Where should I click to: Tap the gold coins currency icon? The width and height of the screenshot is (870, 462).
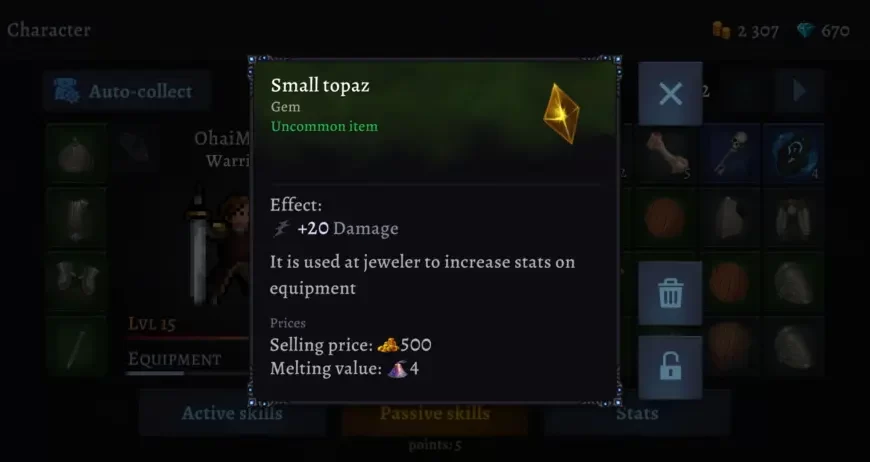click(x=721, y=30)
